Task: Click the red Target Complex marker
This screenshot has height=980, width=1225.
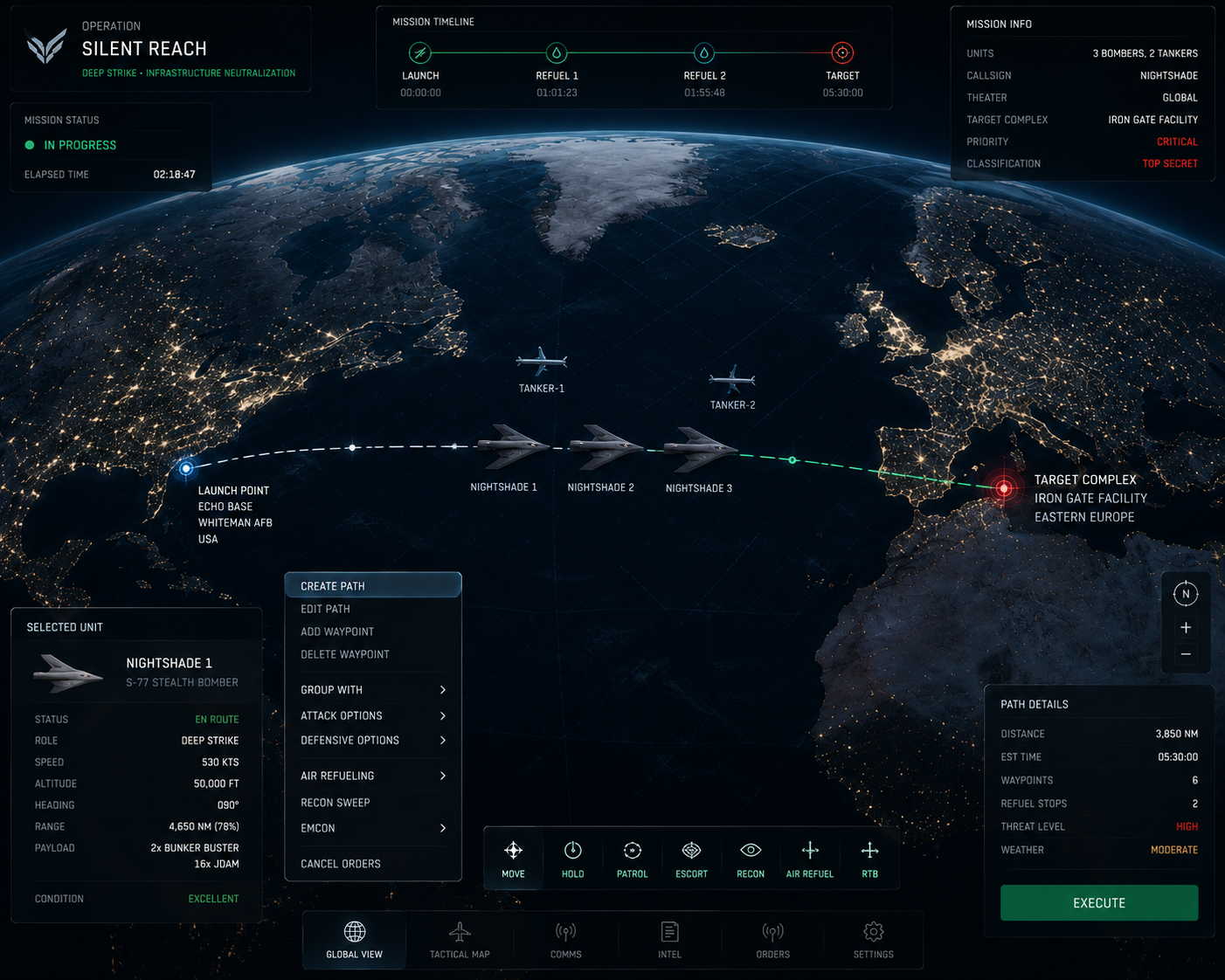Action: click(x=1004, y=489)
